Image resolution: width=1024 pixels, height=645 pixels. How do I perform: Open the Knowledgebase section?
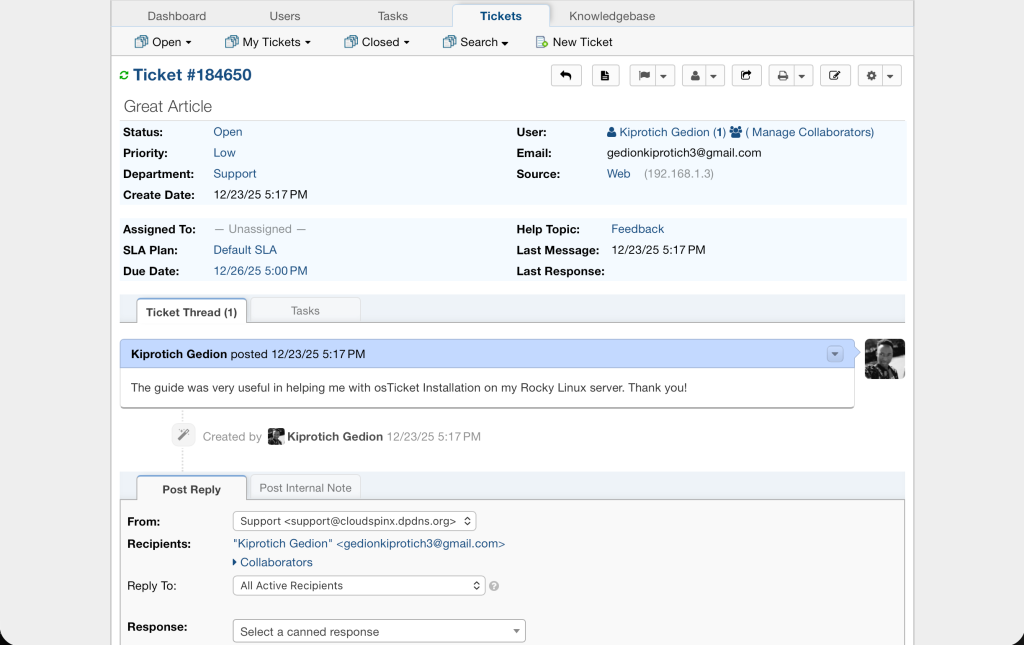[611, 15]
